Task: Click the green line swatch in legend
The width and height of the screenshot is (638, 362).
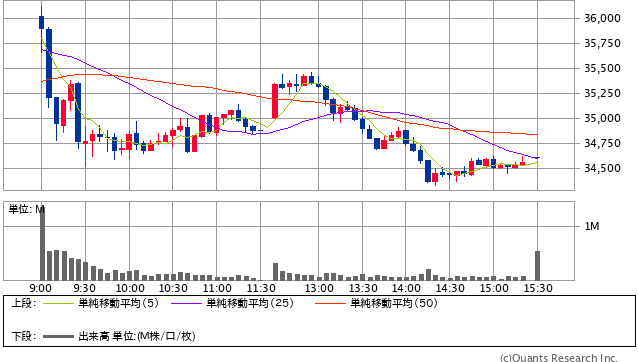Action: point(58,303)
